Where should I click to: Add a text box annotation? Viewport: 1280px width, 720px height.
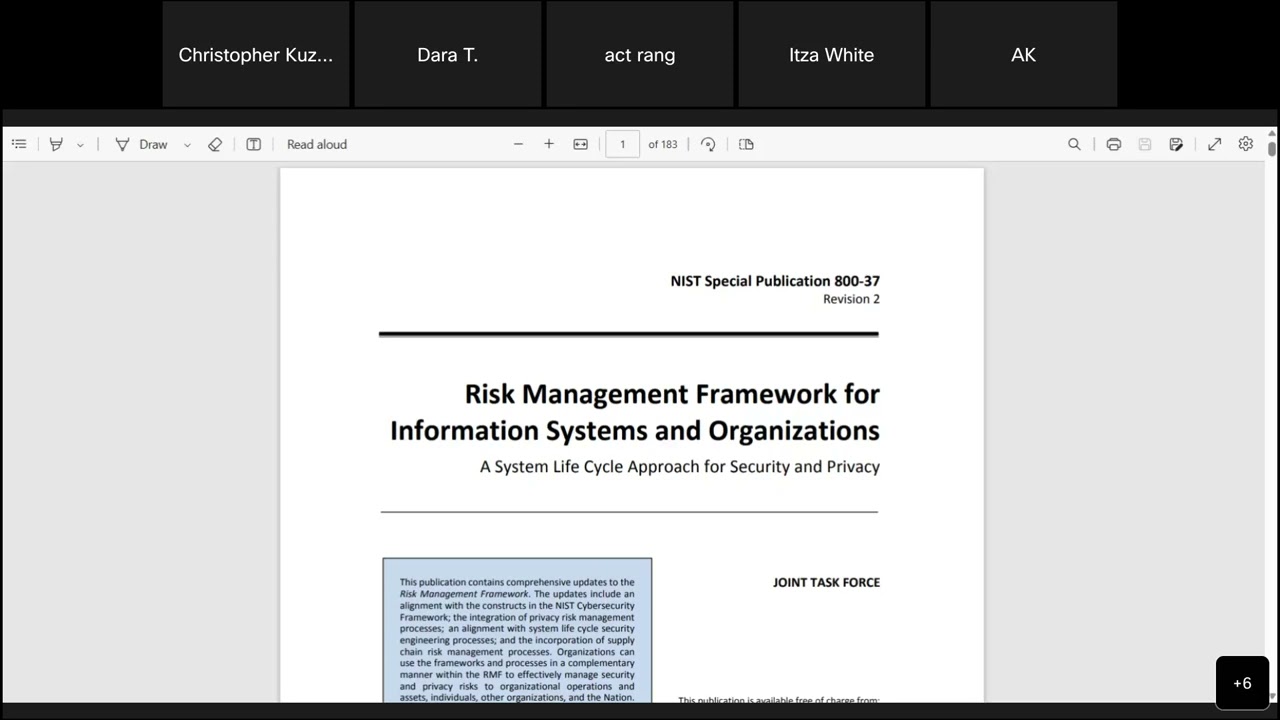[x=254, y=144]
